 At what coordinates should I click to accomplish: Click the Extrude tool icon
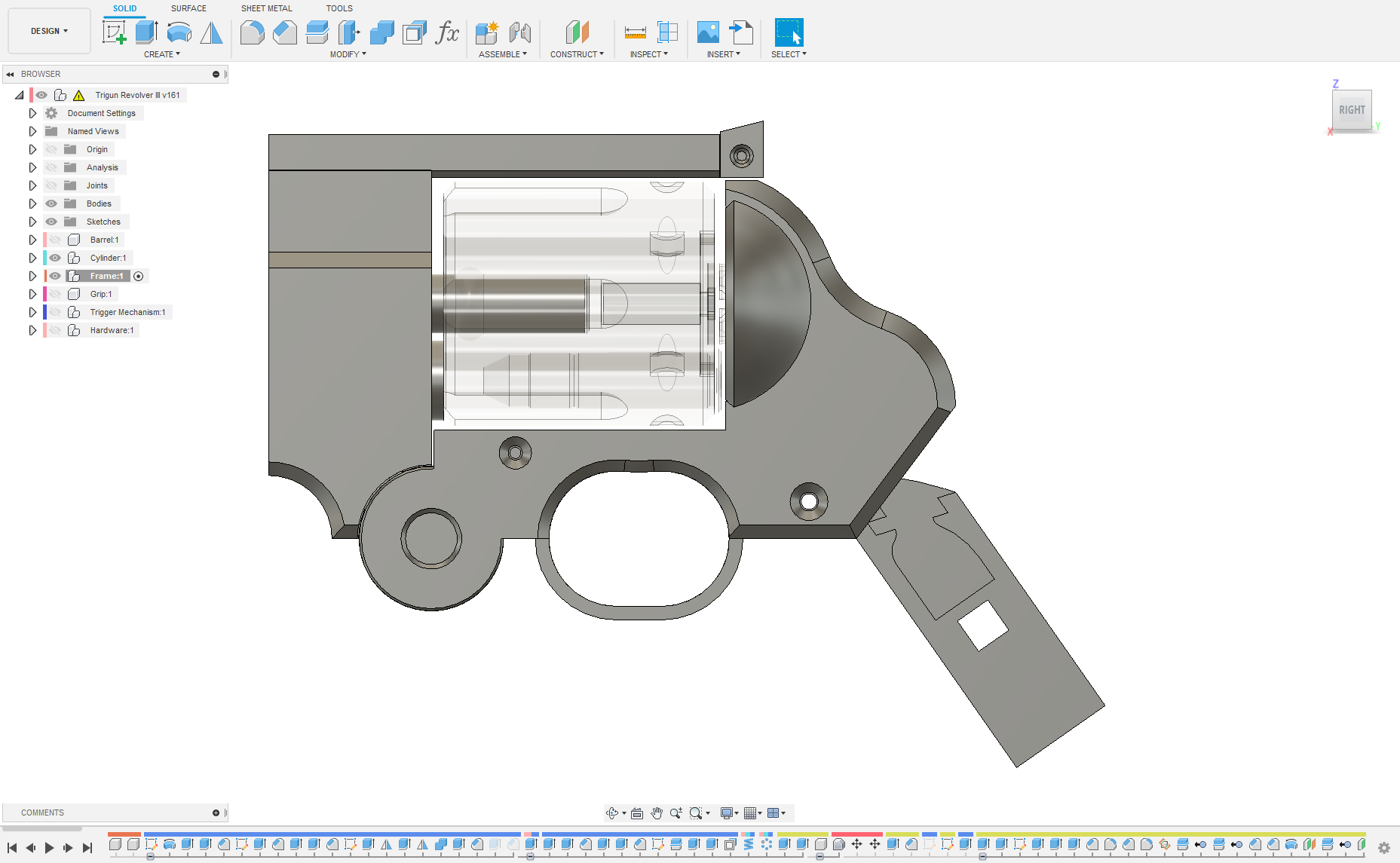coord(146,32)
